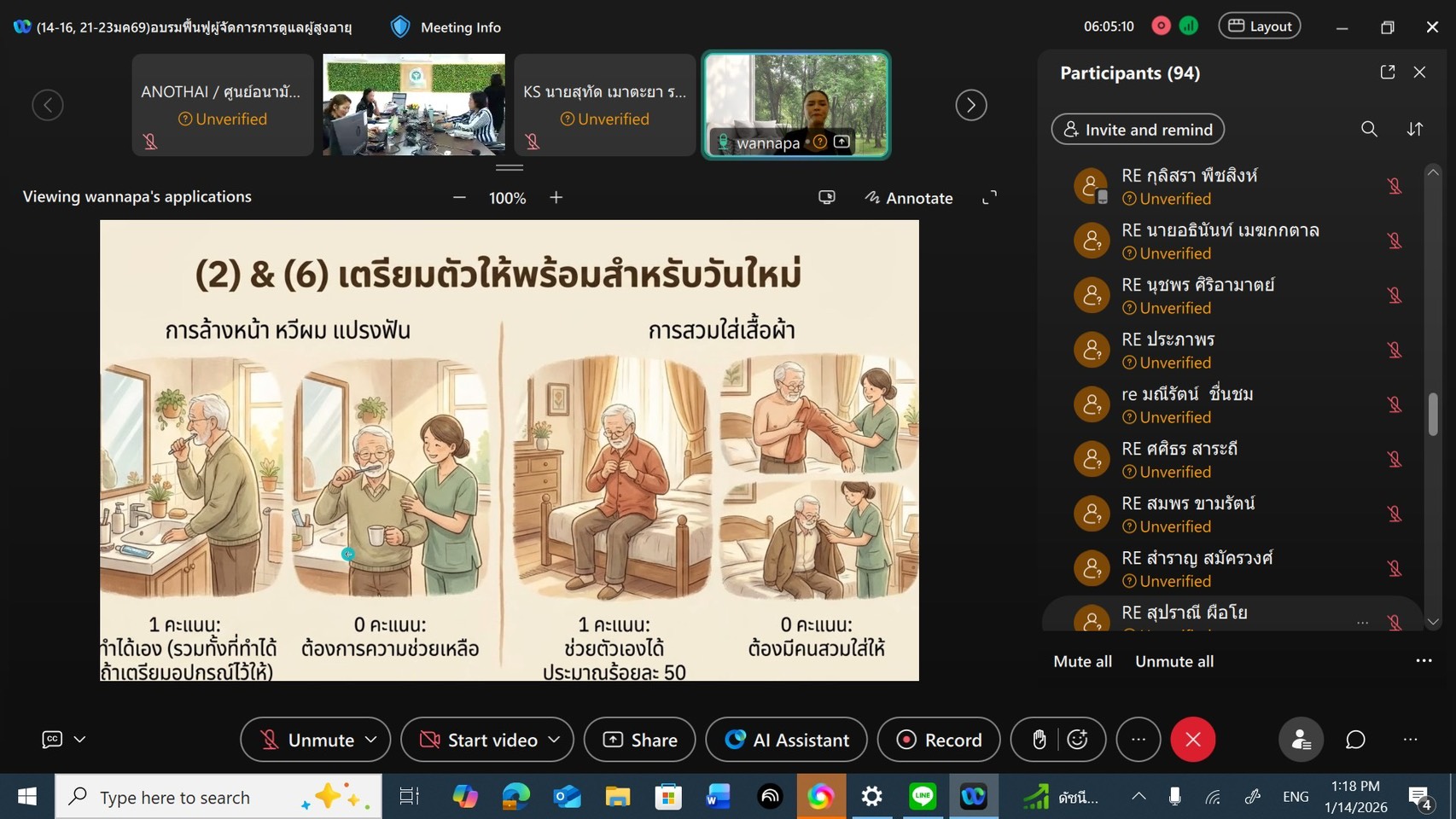Toggle the participants panel button

click(x=1301, y=740)
